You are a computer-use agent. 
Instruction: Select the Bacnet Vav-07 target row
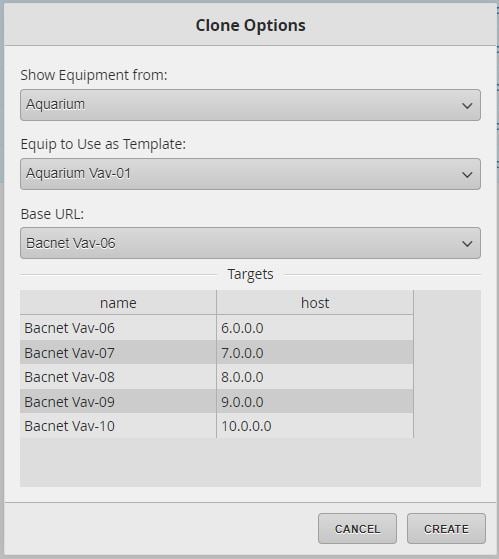click(x=217, y=353)
